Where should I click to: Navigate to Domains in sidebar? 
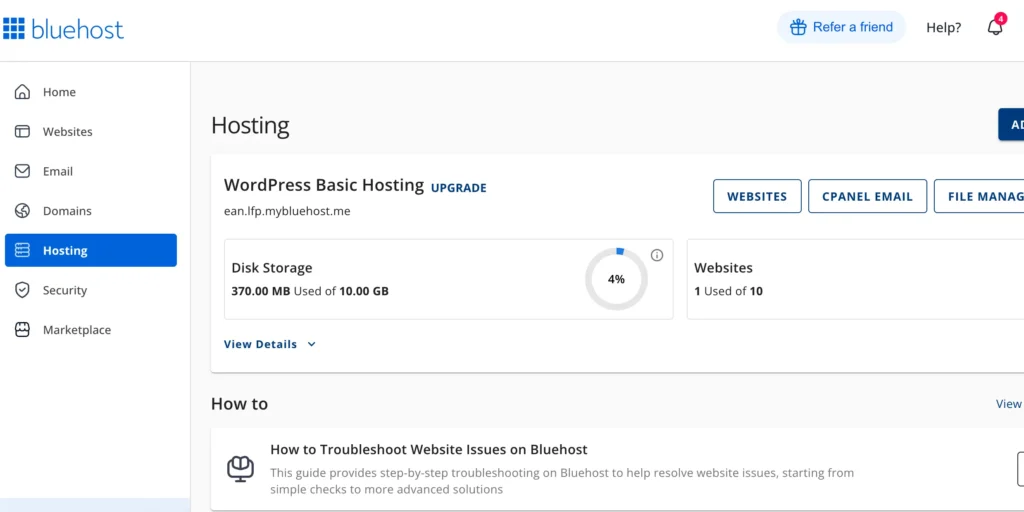tap(91, 211)
